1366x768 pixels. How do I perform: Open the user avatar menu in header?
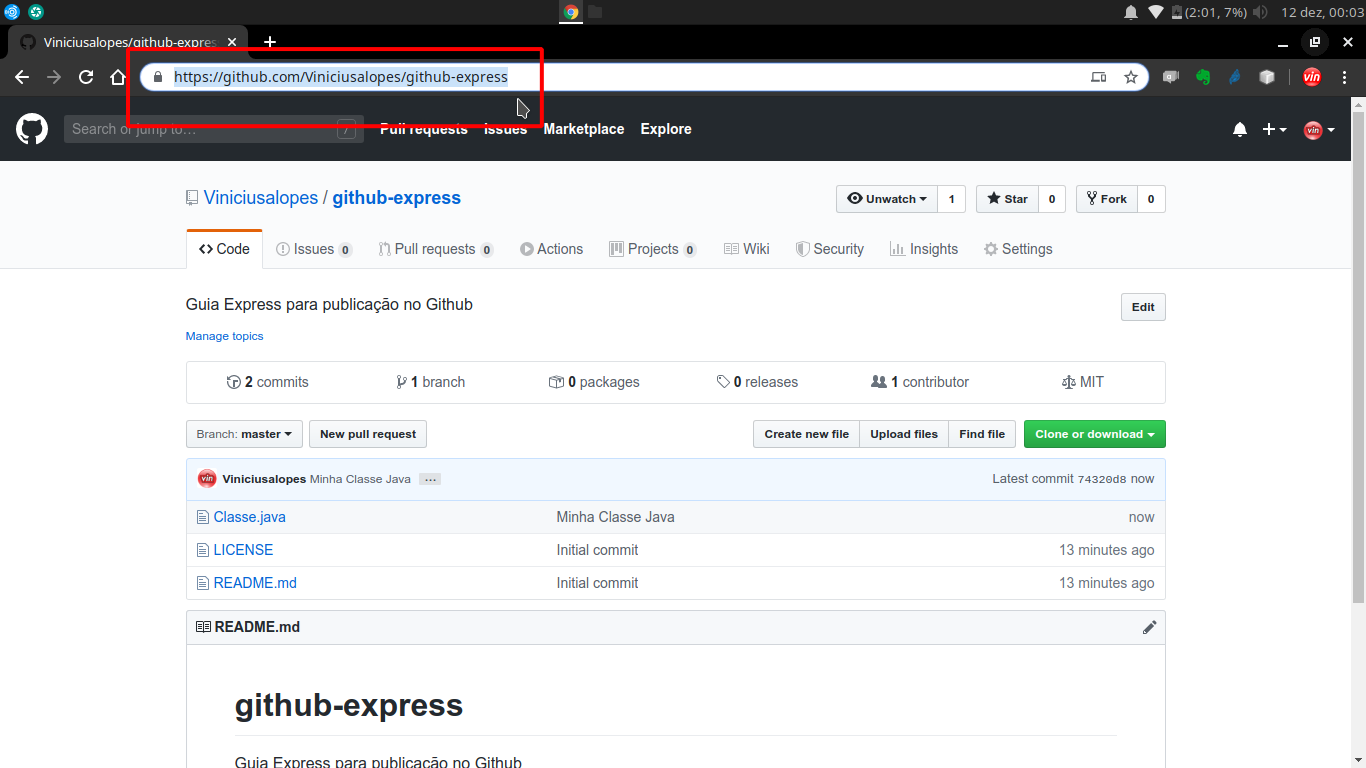tap(1319, 129)
